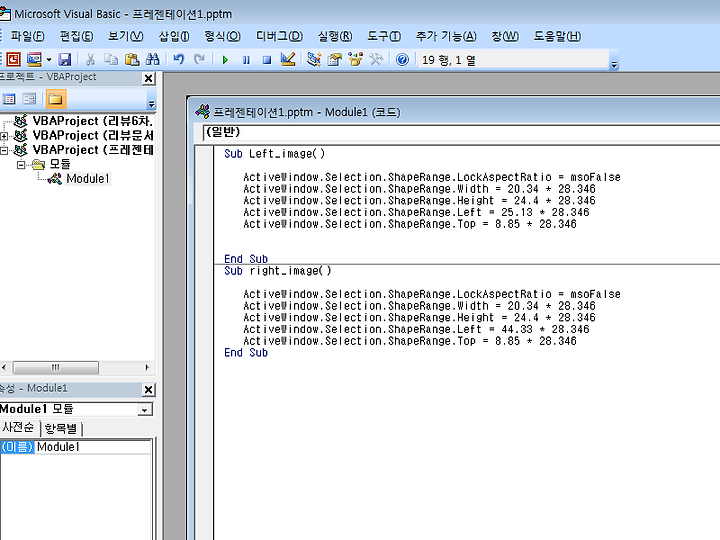
Task: Open the Module1 모듈 object dropdown
Action: (x=145, y=410)
